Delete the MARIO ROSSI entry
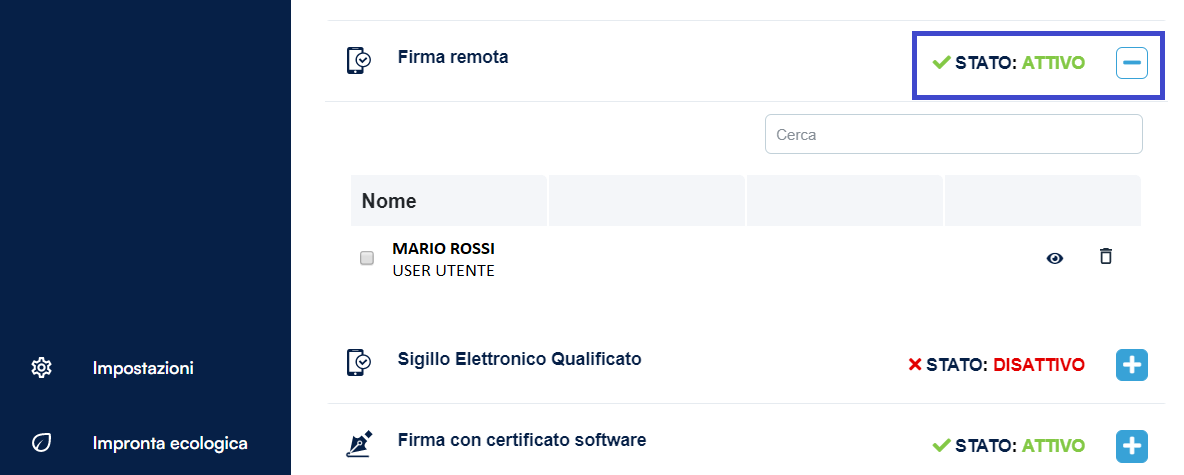Image resolution: width=1184 pixels, height=475 pixels. click(x=1105, y=257)
